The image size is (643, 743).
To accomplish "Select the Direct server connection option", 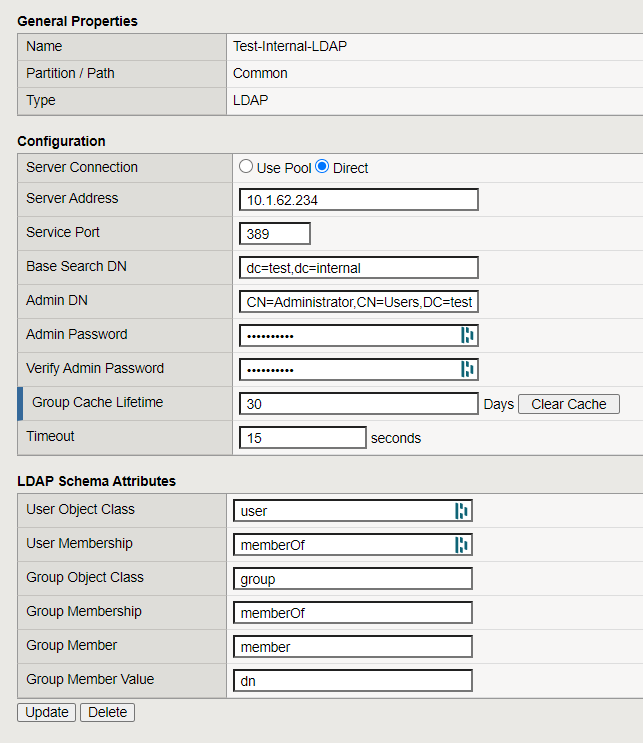I will (x=323, y=167).
